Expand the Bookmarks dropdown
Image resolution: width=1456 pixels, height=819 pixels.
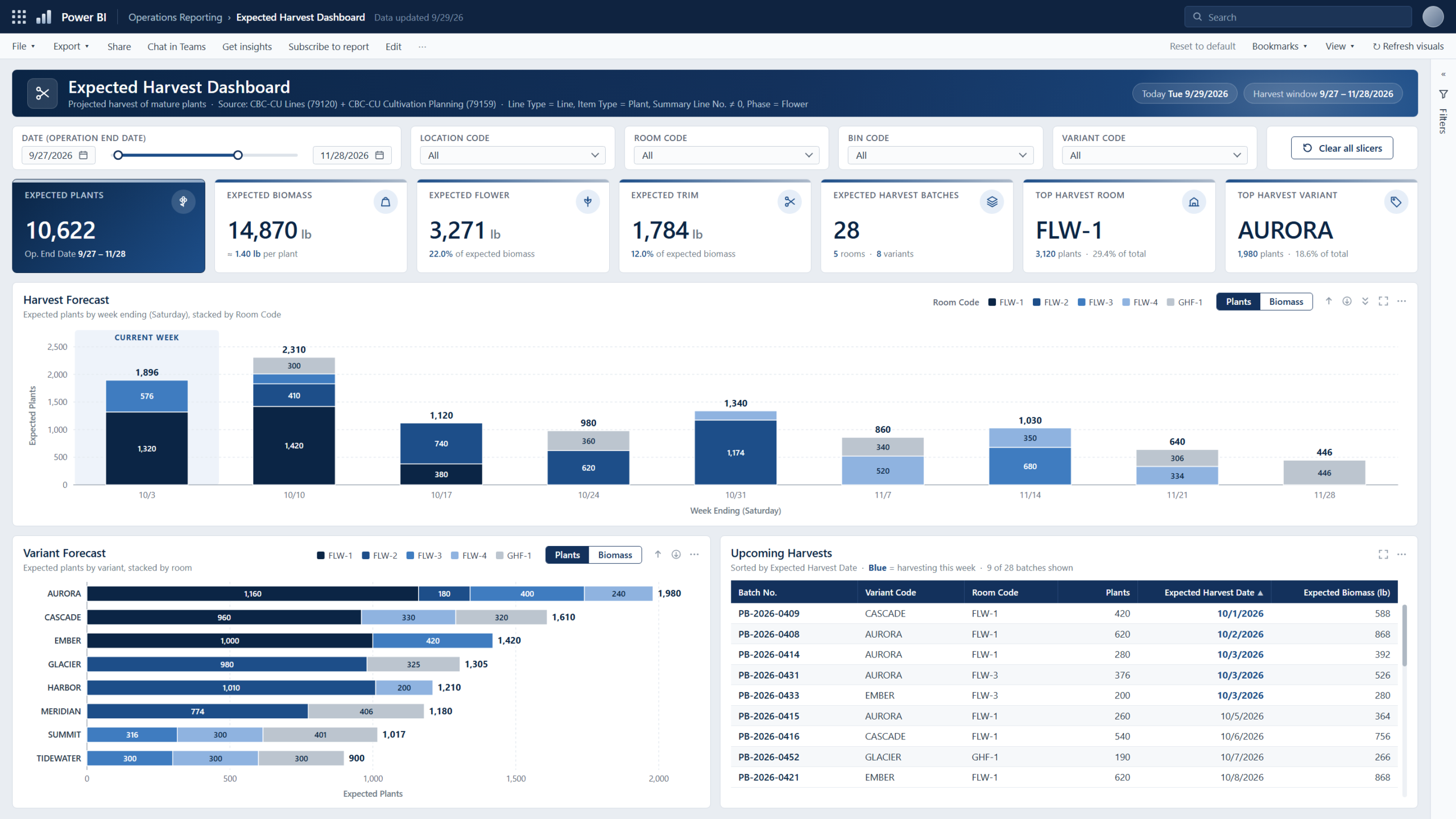[1280, 47]
